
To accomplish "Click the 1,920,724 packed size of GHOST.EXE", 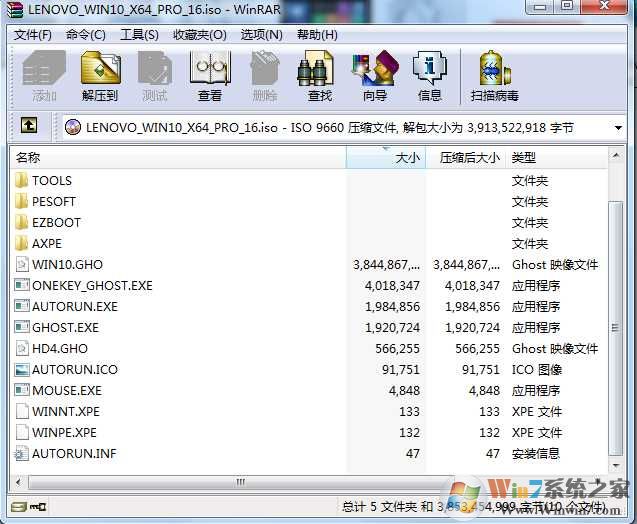I will [472, 327].
